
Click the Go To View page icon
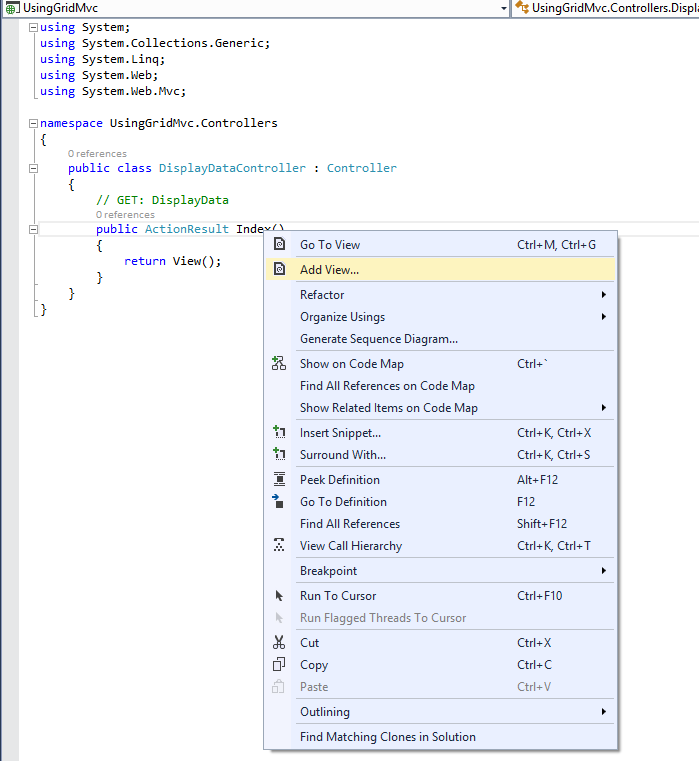[280, 244]
